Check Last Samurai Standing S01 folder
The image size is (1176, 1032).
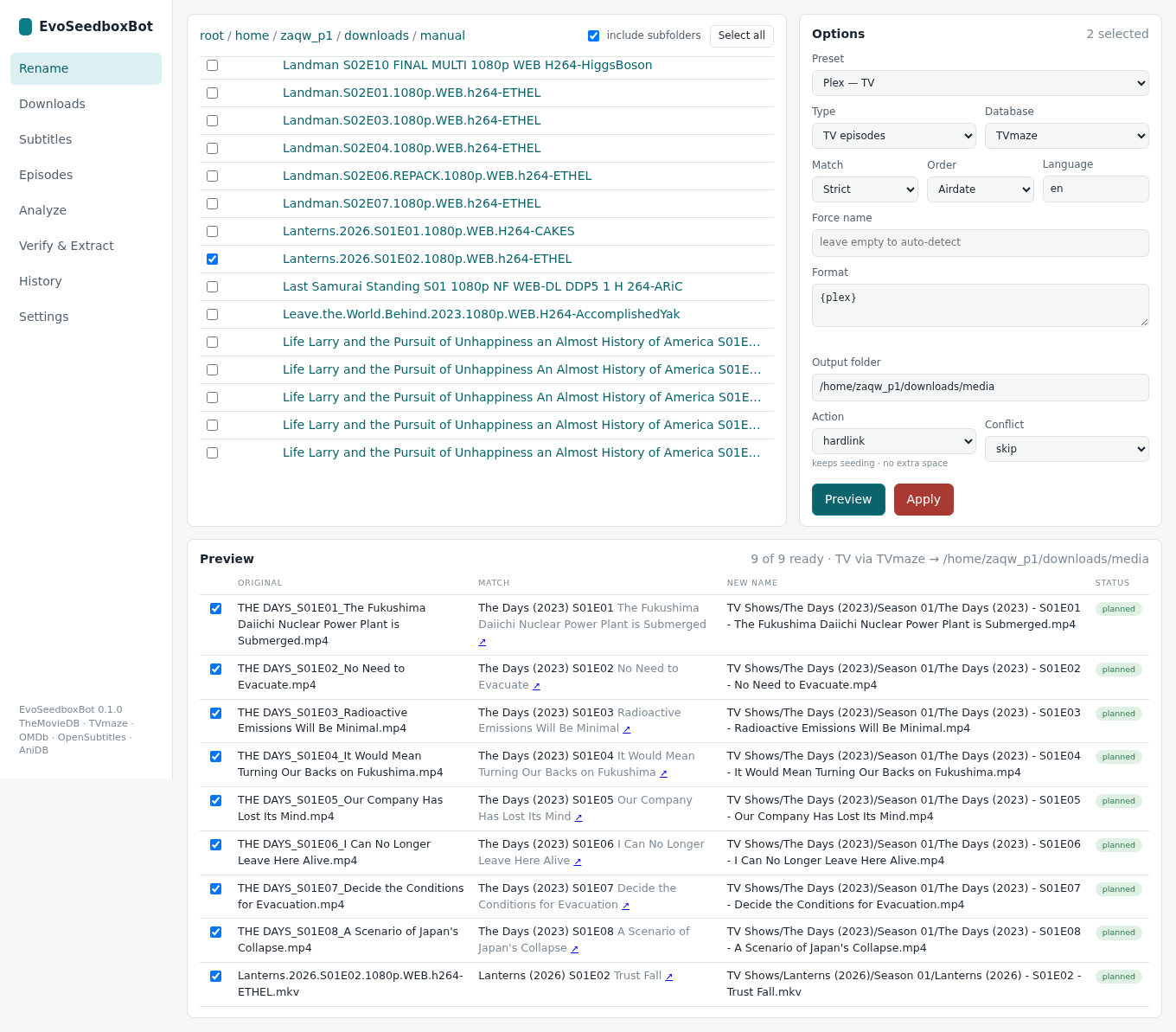click(212, 286)
